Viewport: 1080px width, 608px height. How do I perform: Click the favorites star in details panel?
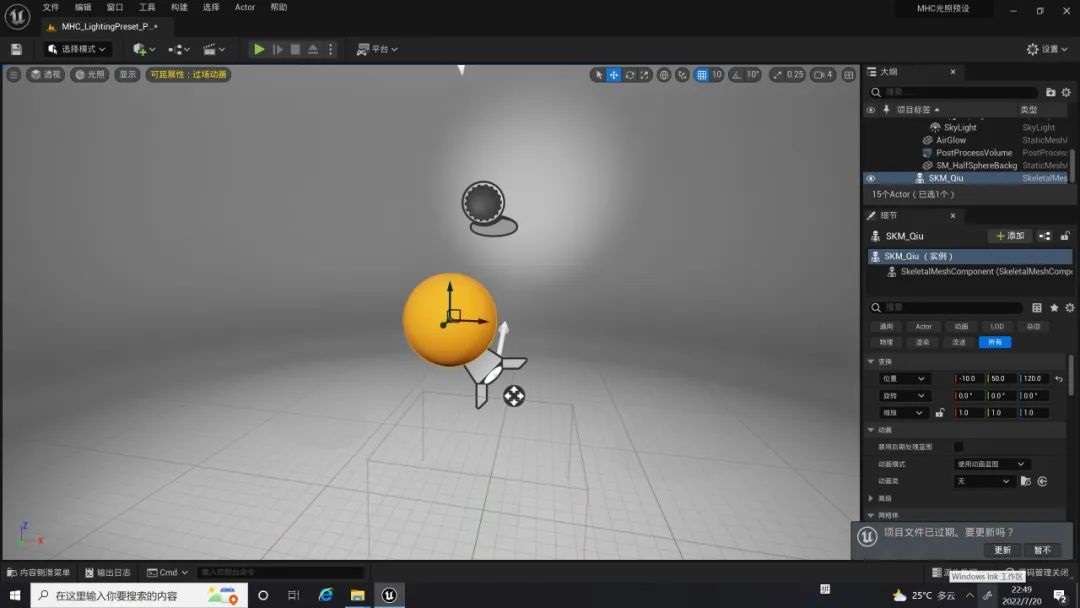point(1054,308)
